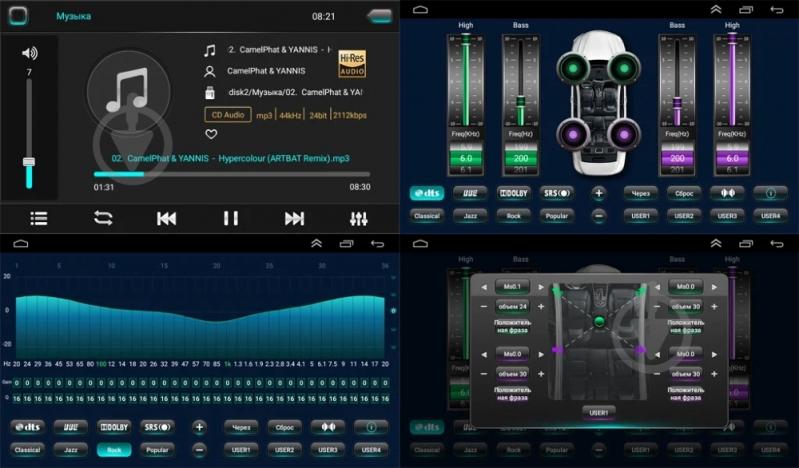This screenshot has width=799, height=468.
Task: Click the song progress bar
Action: click(231, 174)
